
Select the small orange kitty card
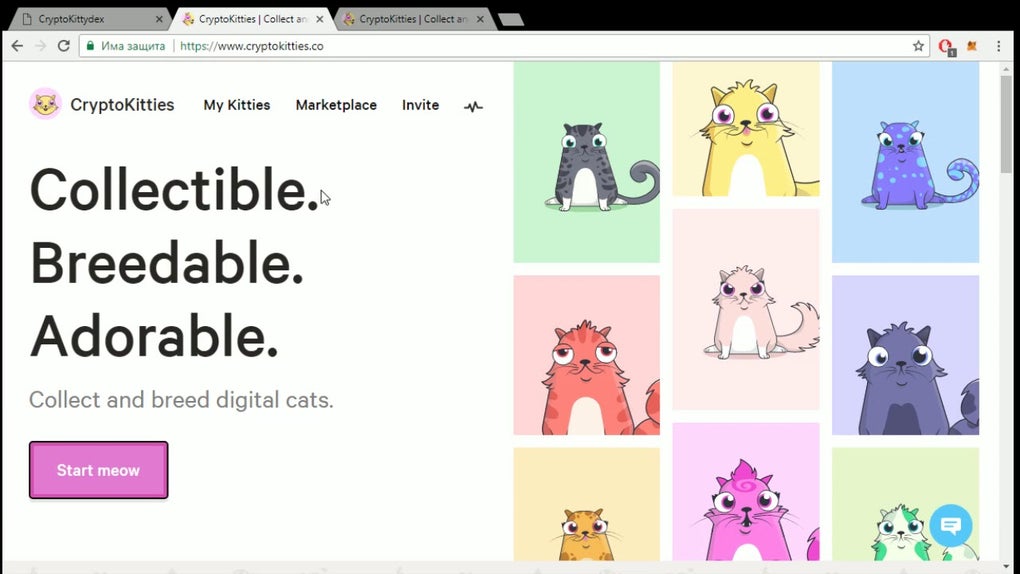(x=586, y=504)
